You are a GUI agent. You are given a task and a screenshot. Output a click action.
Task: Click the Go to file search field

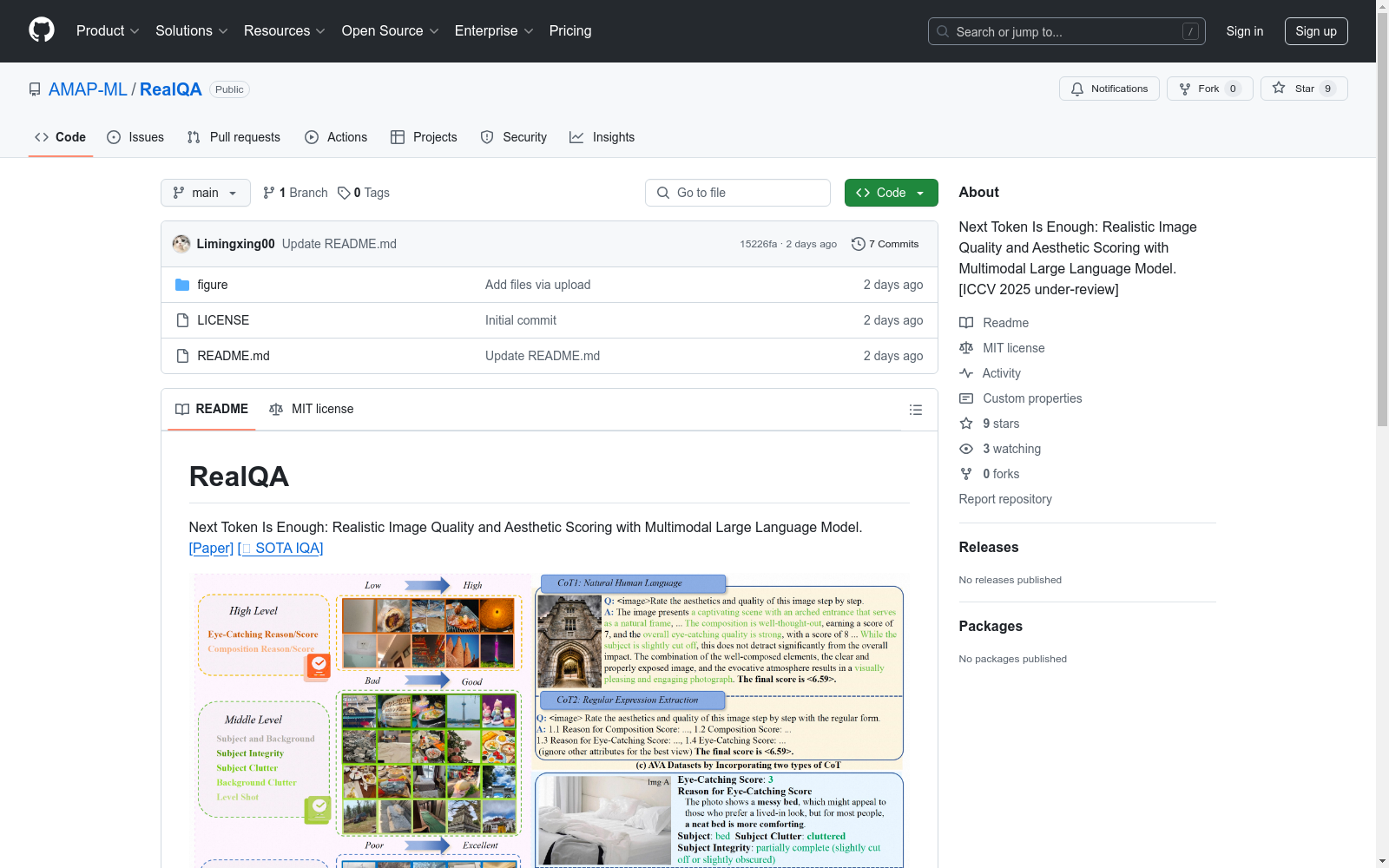tap(738, 193)
